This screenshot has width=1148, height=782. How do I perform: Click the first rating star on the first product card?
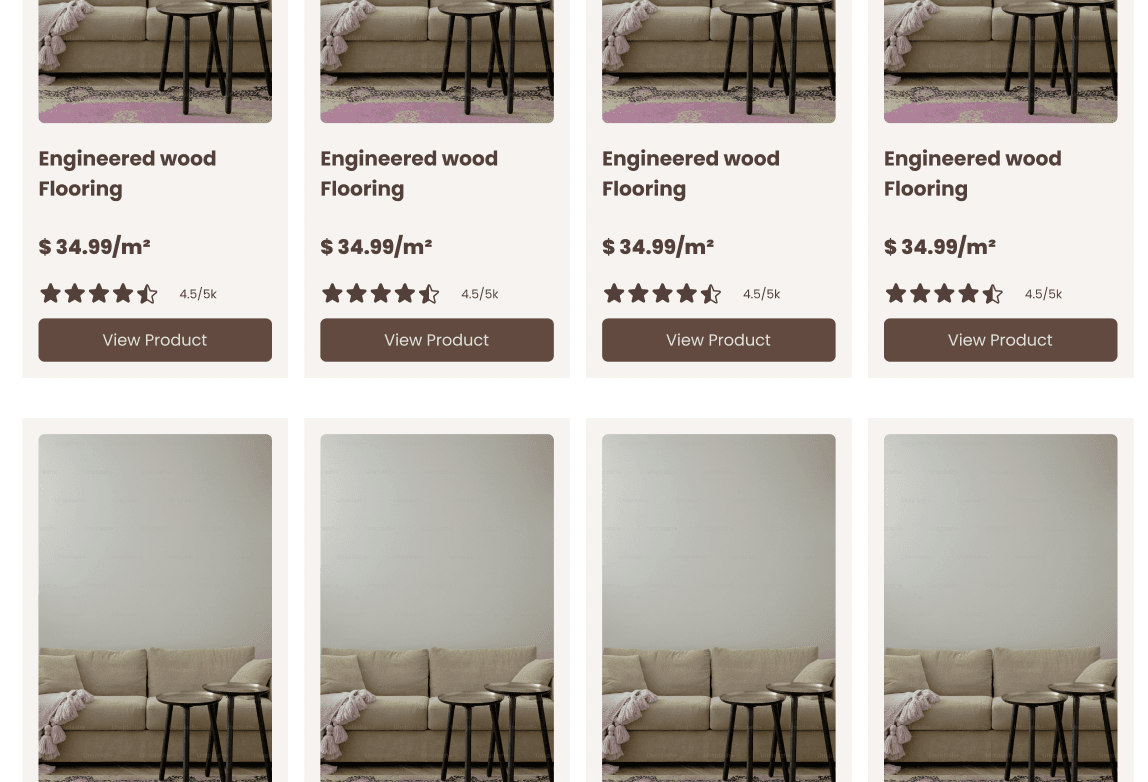50,293
